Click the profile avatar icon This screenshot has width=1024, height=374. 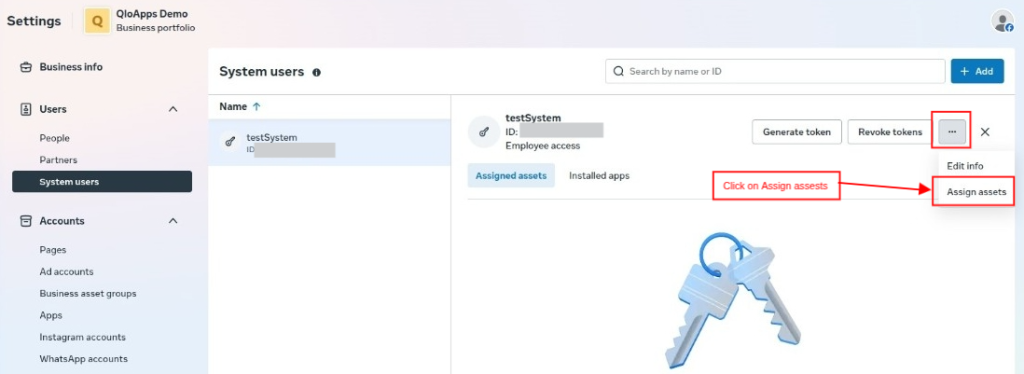pyautogui.click(x=1002, y=21)
